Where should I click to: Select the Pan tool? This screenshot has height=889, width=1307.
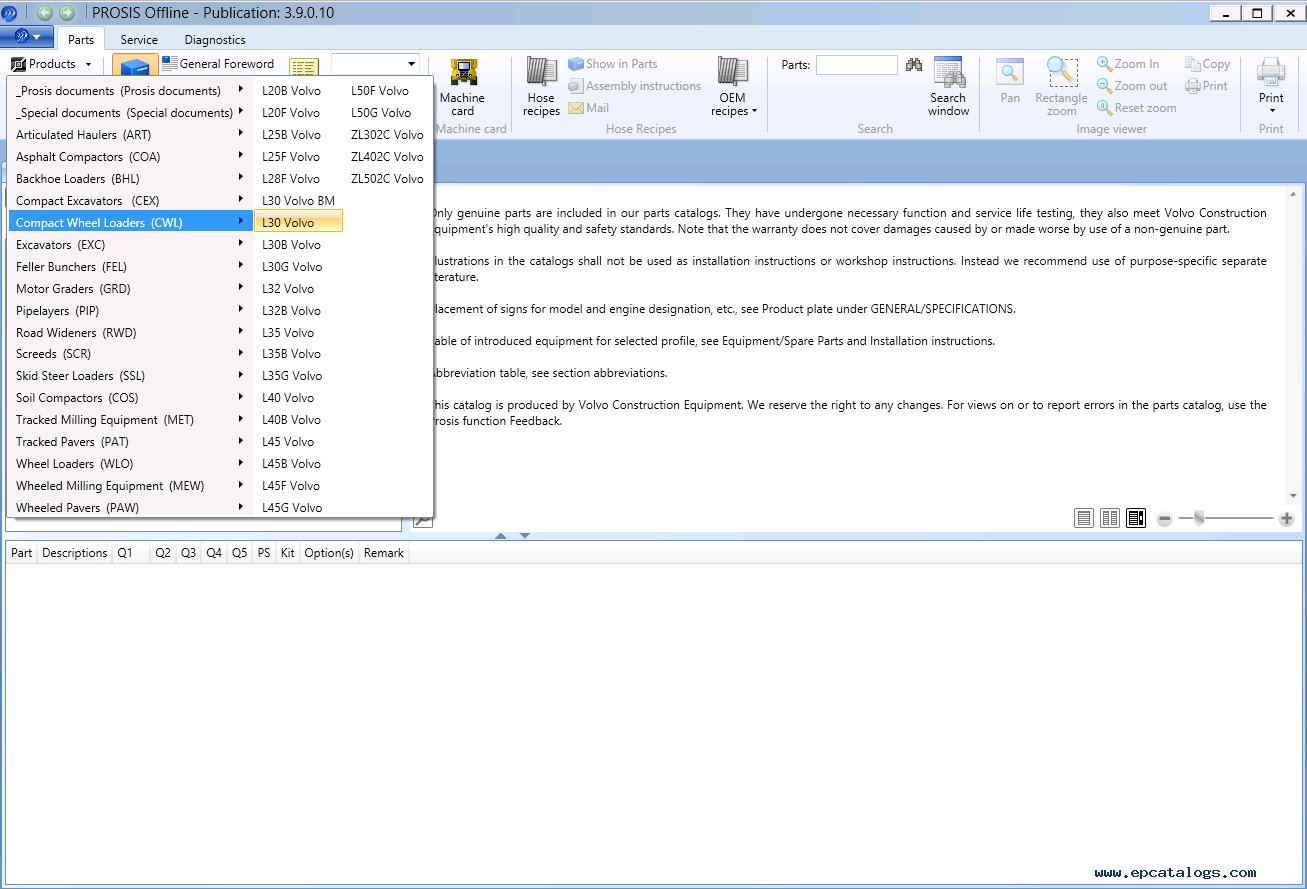[1010, 81]
